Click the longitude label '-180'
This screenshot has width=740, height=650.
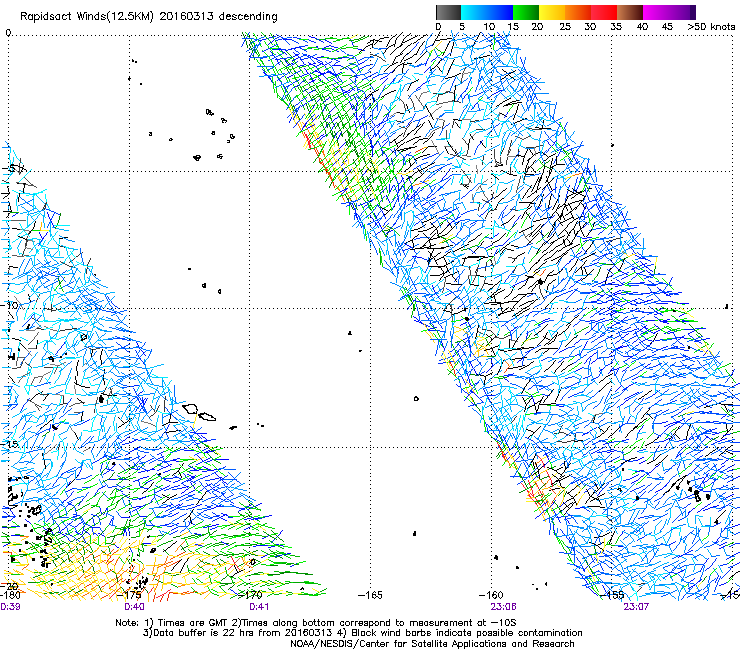coord(9,595)
